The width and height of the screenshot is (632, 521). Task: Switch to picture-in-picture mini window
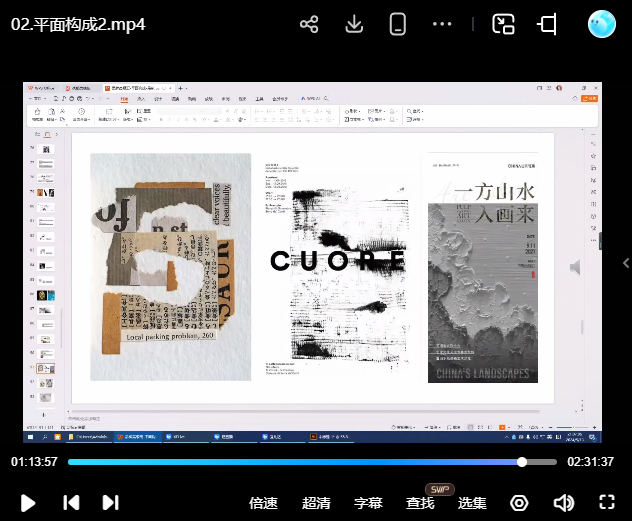coord(503,25)
